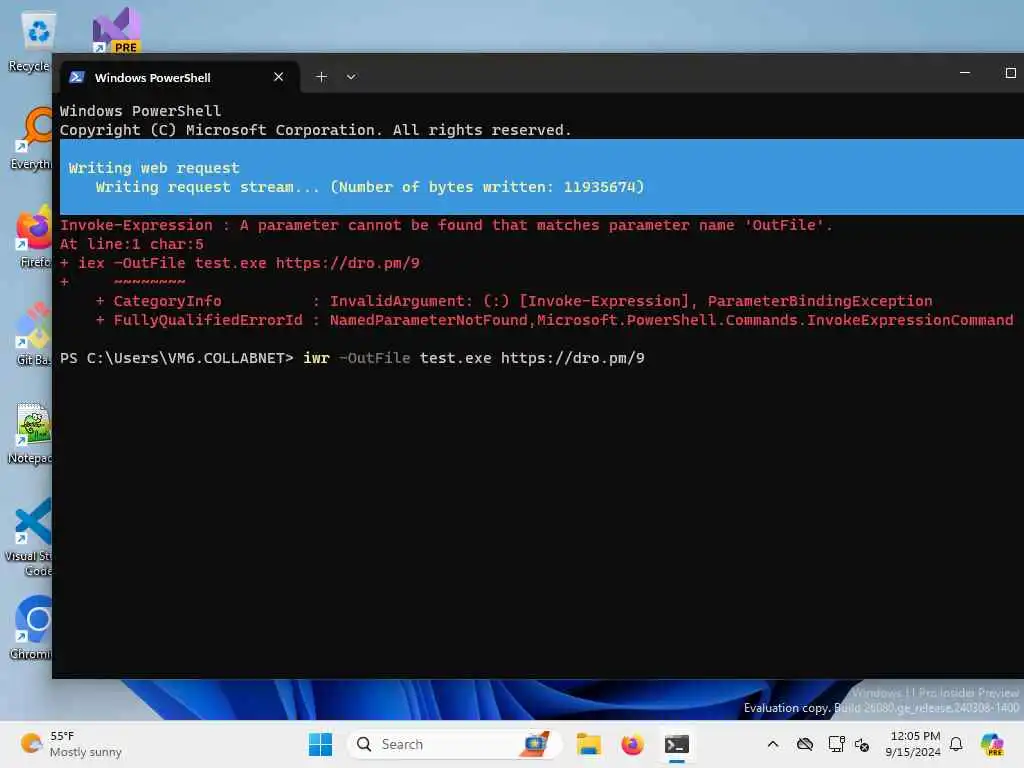
Task: Open a new terminal tab
Action: point(321,77)
